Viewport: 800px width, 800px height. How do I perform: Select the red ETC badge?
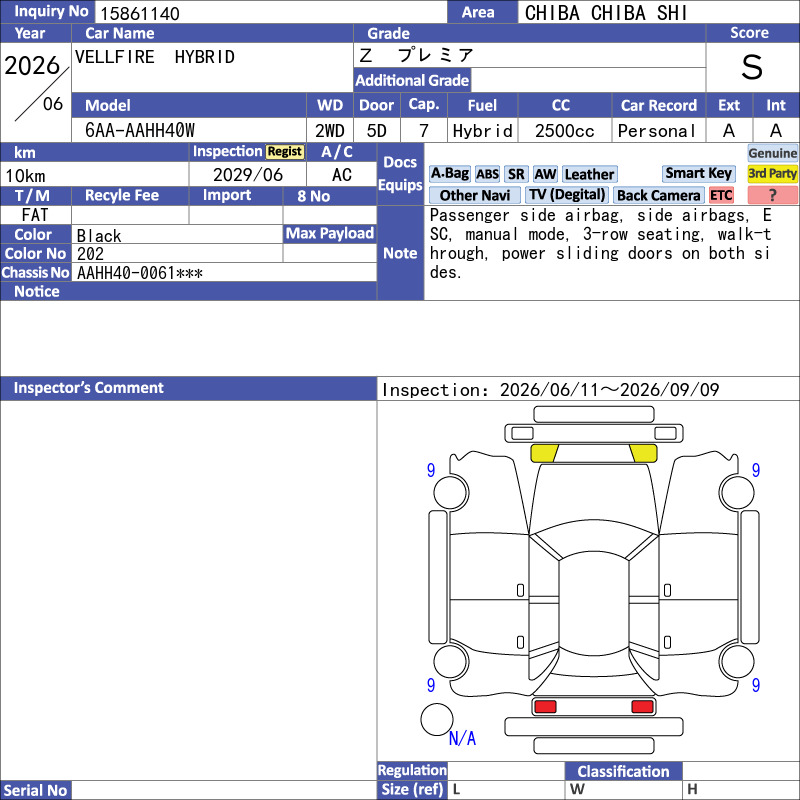[720, 195]
